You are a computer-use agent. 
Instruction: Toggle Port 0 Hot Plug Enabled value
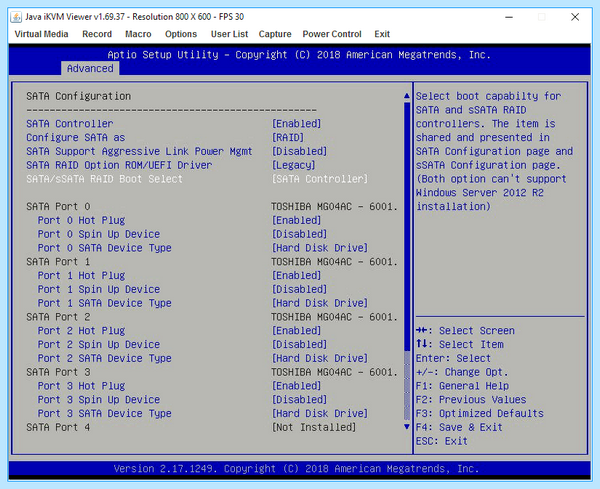coord(296,220)
